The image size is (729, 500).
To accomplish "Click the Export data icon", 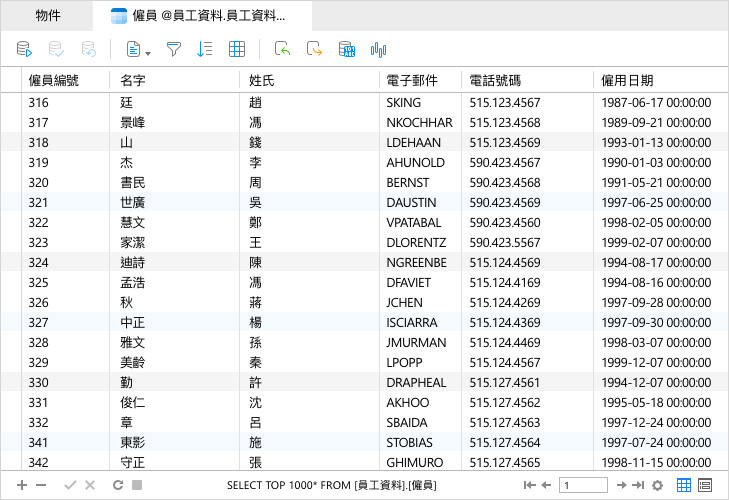I will pyautogui.click(x=314, y=49).
